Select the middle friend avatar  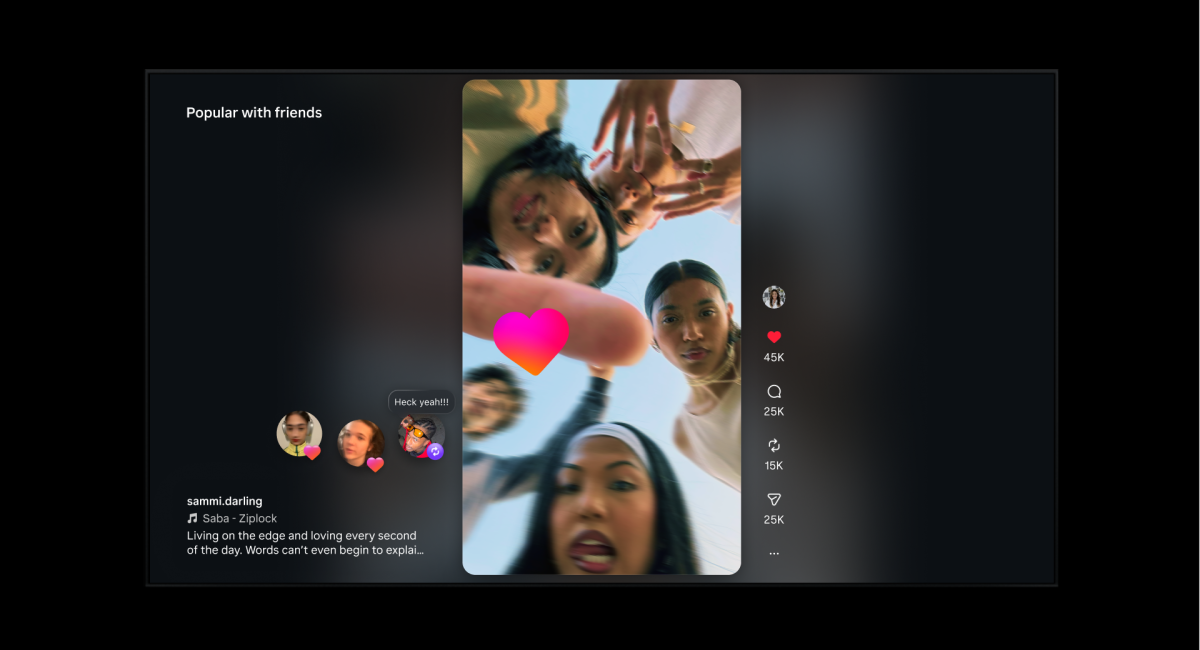pyautogui.click(x=359, y=441)
